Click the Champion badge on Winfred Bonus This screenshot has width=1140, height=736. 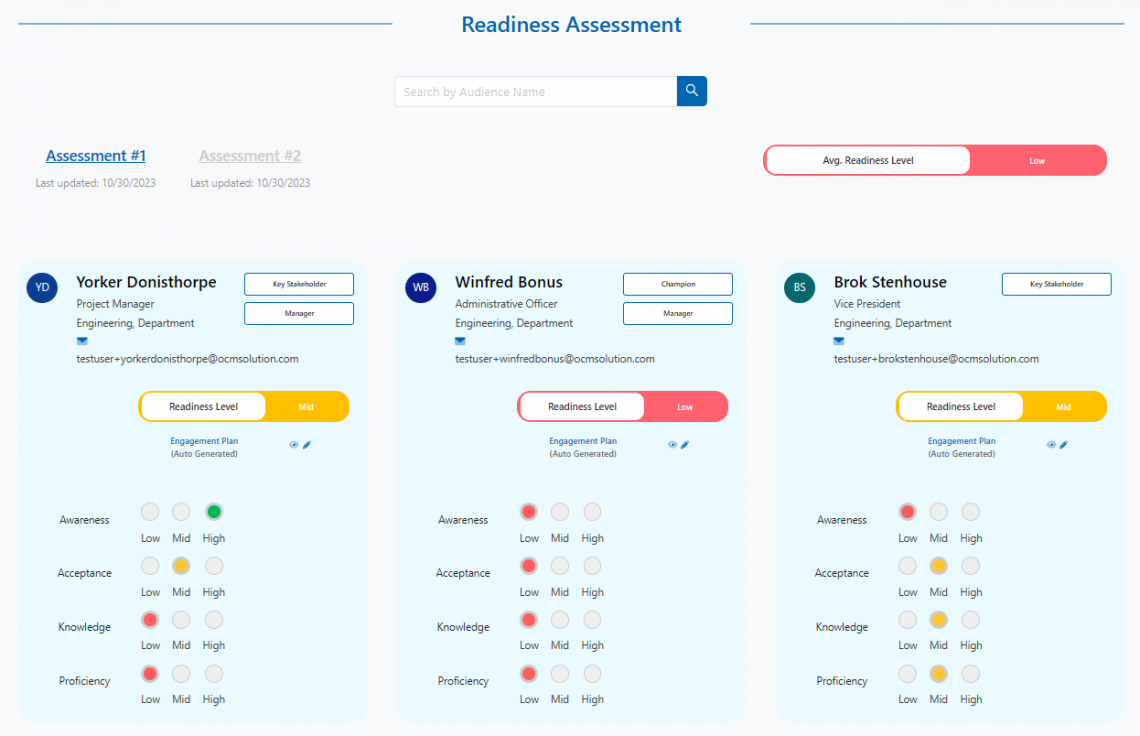click(677, 283)
